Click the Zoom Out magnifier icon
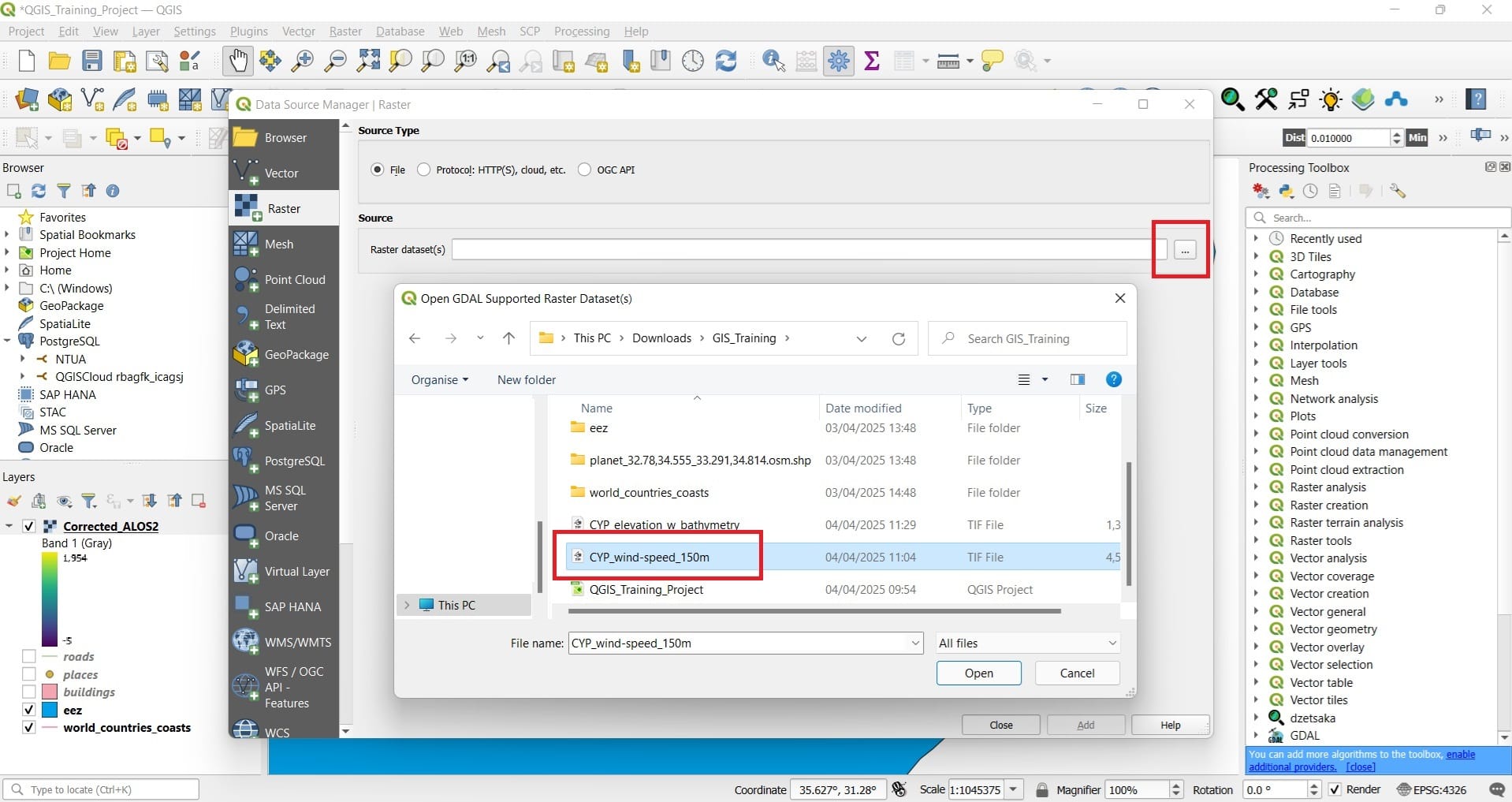The image size is (1512, 802). coord(335,61)
